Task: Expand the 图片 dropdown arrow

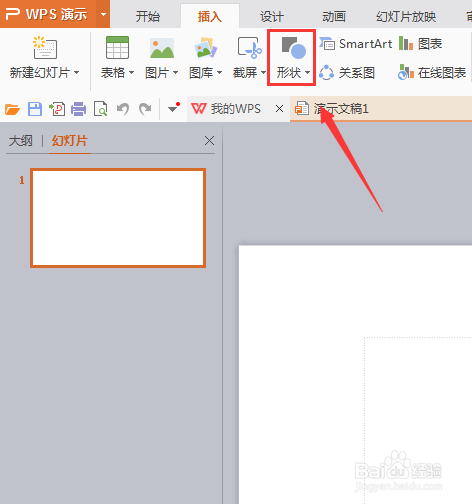Action: [x=175, y=72]
